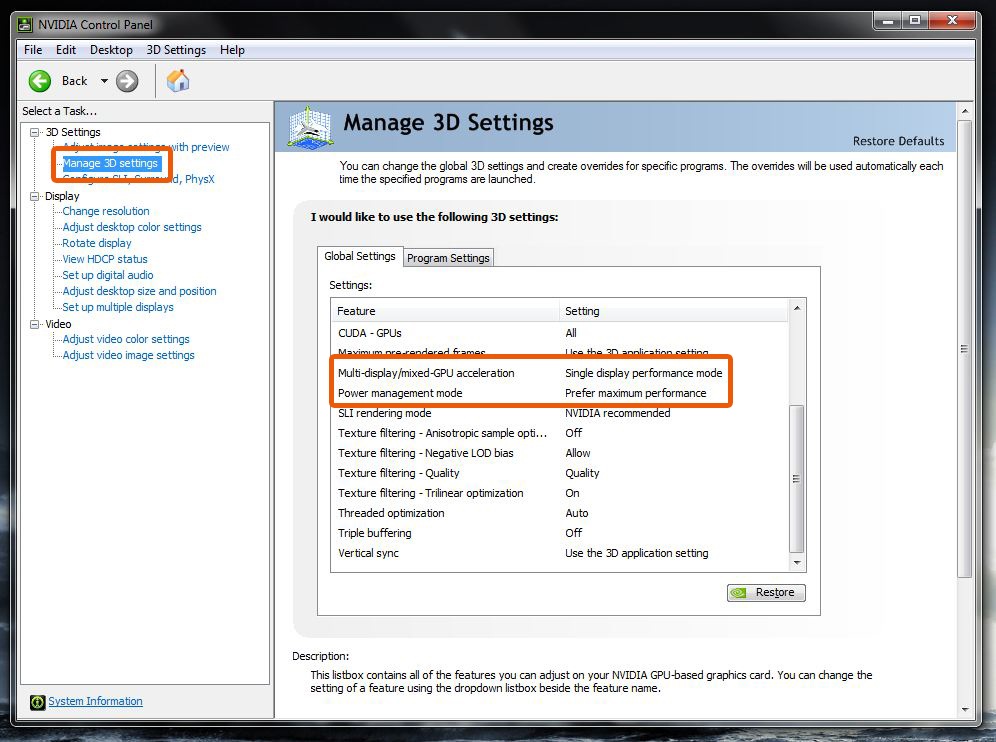Click settings list scroll down arrow
This screenshot has height=742, width=996.
pyautogui.click(x=797, y=563)
